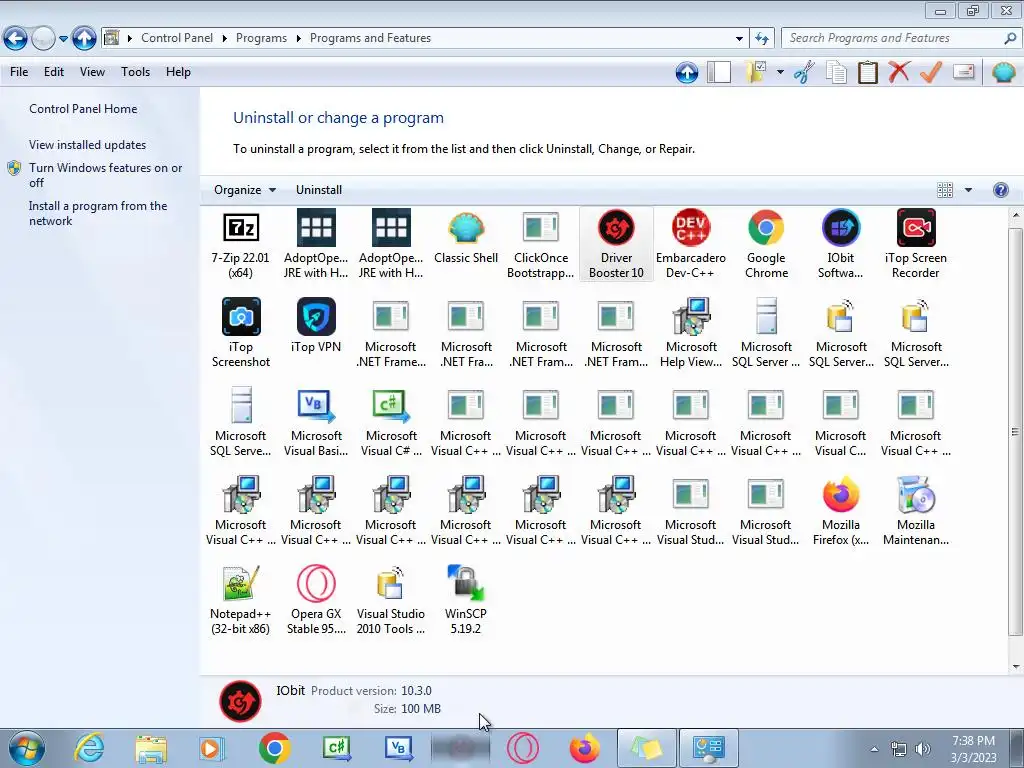This screenshot has width=1024, height=768.
Task: Select Mozilla Firefox program
Action: point(840,511)
